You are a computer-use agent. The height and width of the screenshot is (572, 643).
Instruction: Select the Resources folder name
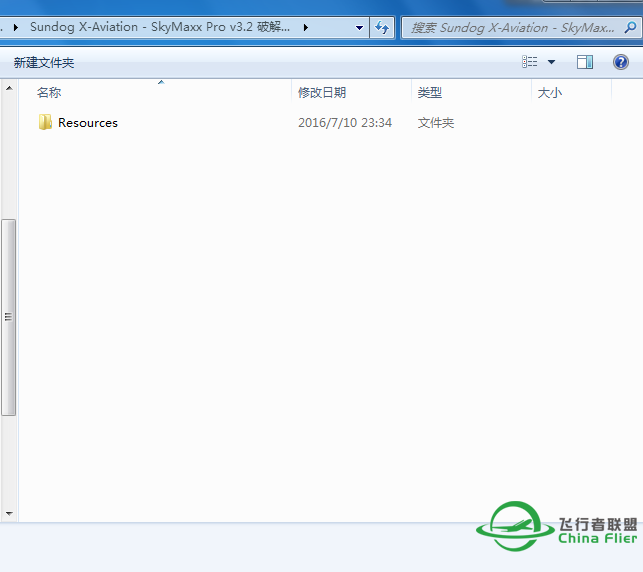[88, 123]
